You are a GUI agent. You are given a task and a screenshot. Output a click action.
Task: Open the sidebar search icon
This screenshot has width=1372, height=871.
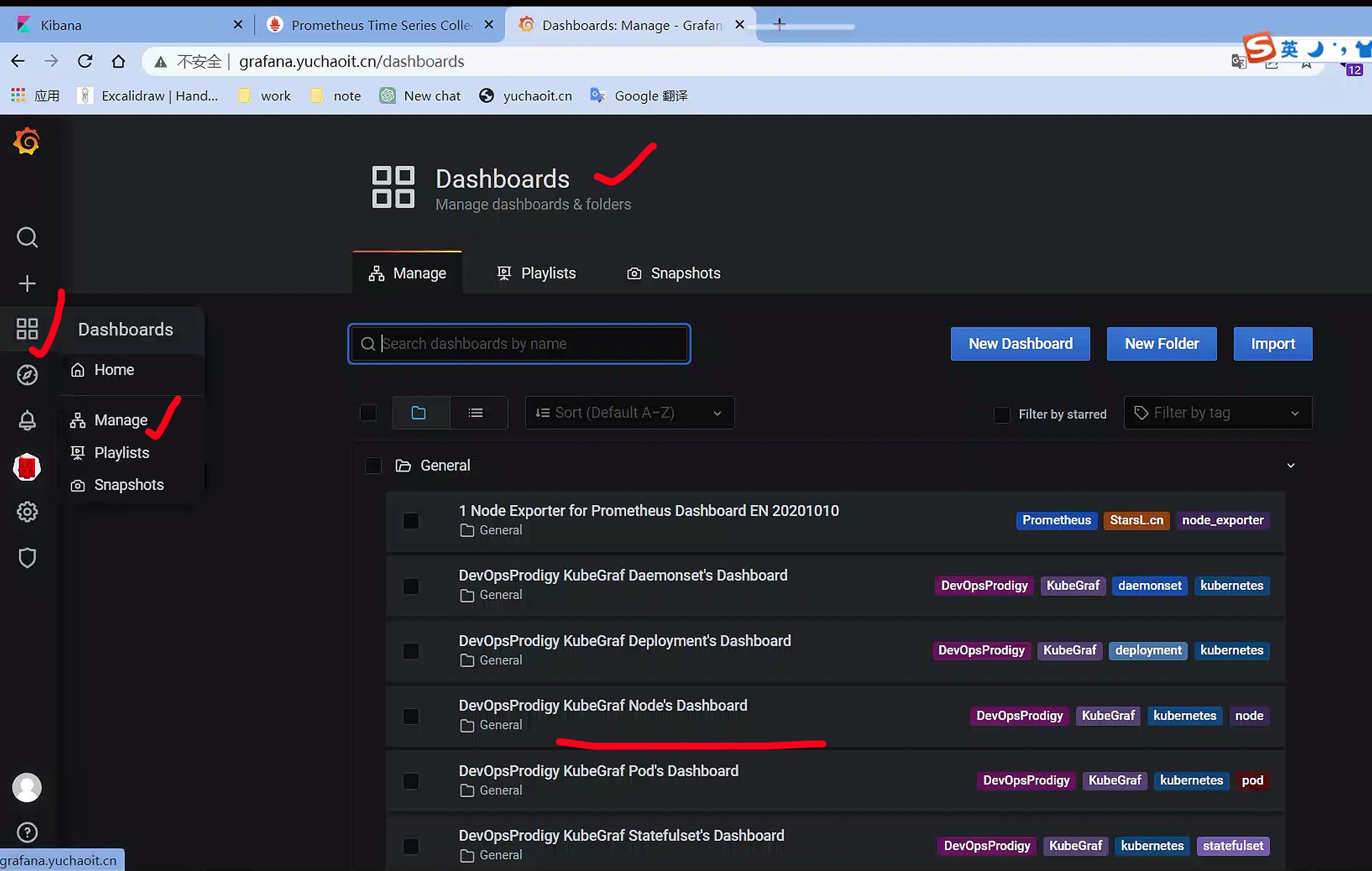click(x=27, y=237)
